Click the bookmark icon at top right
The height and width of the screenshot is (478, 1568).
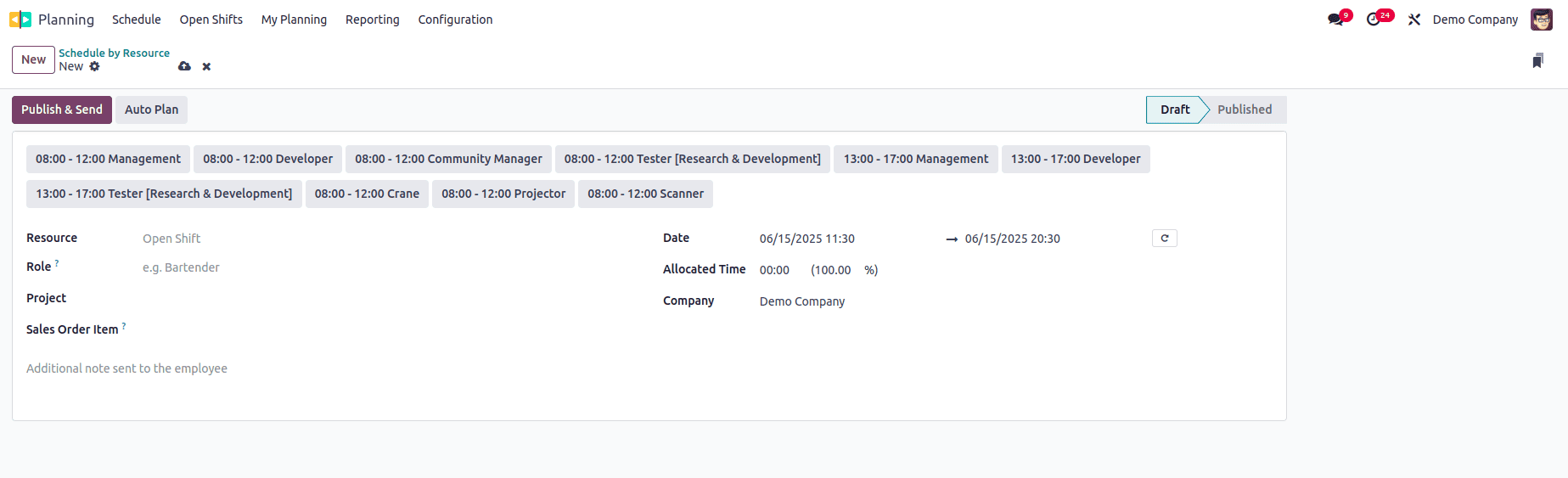click(x=1537, y=60)
